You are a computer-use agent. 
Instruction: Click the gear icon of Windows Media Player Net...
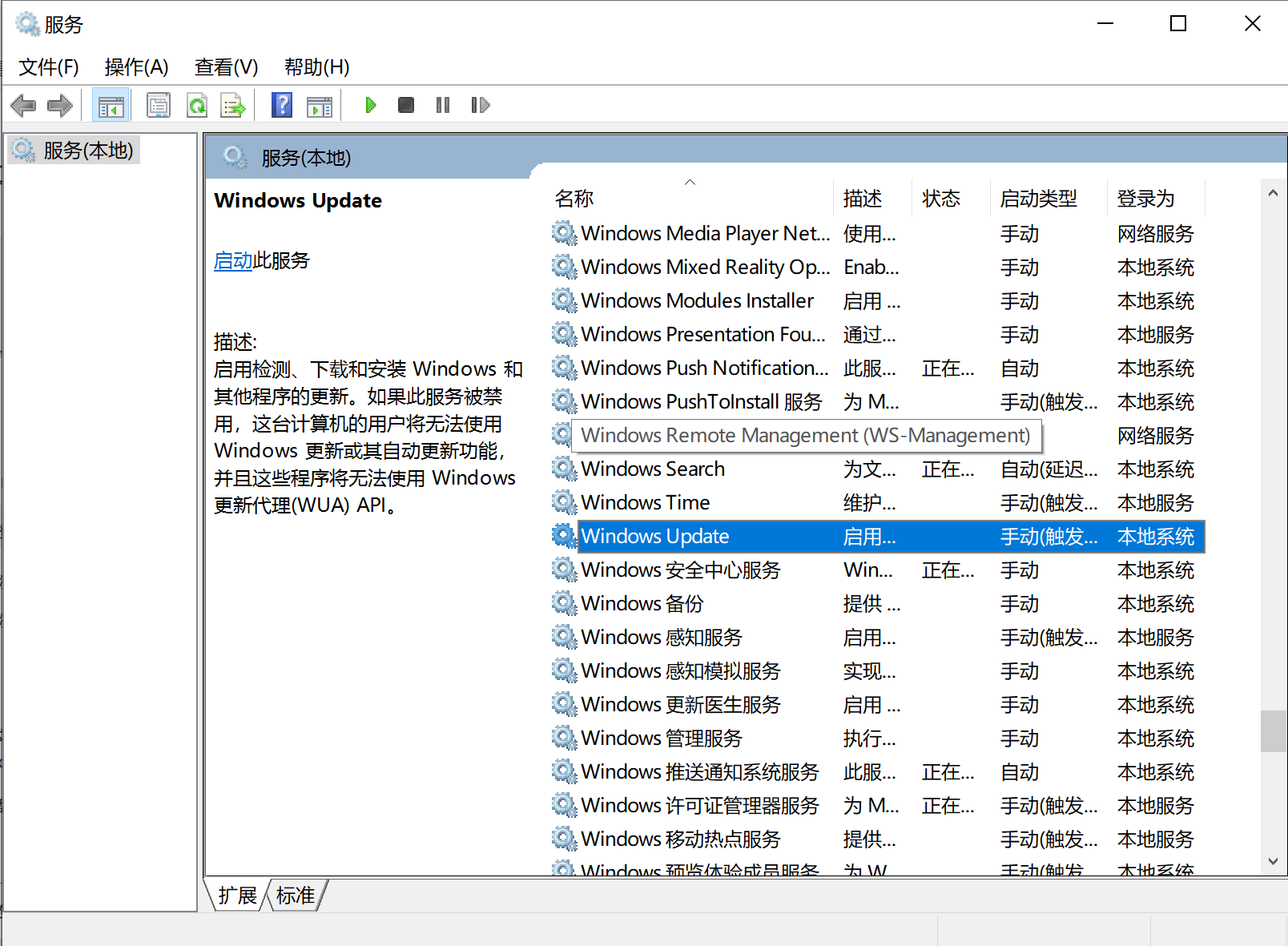565,233
